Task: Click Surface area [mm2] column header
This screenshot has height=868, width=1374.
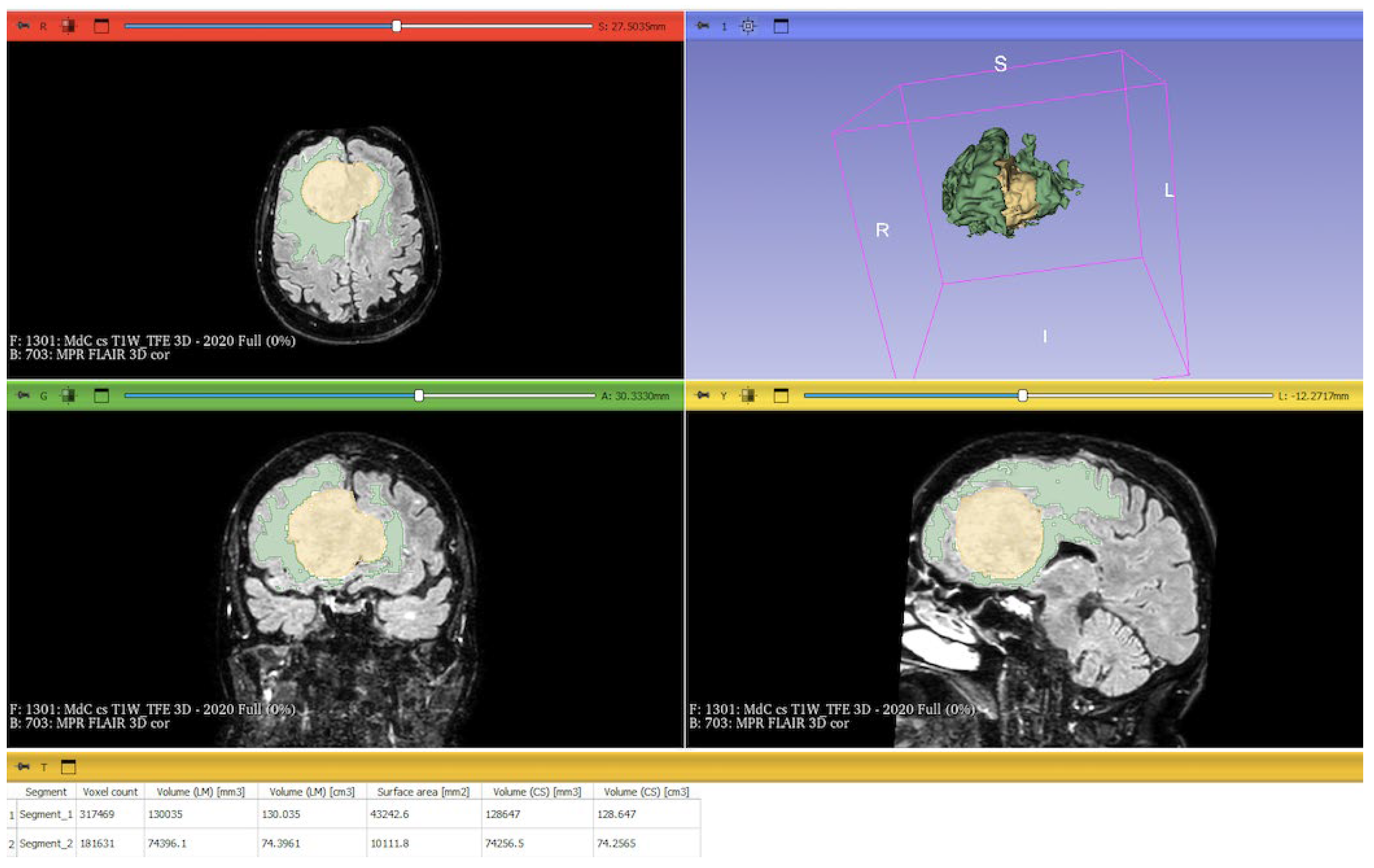Action: point(423,792)
